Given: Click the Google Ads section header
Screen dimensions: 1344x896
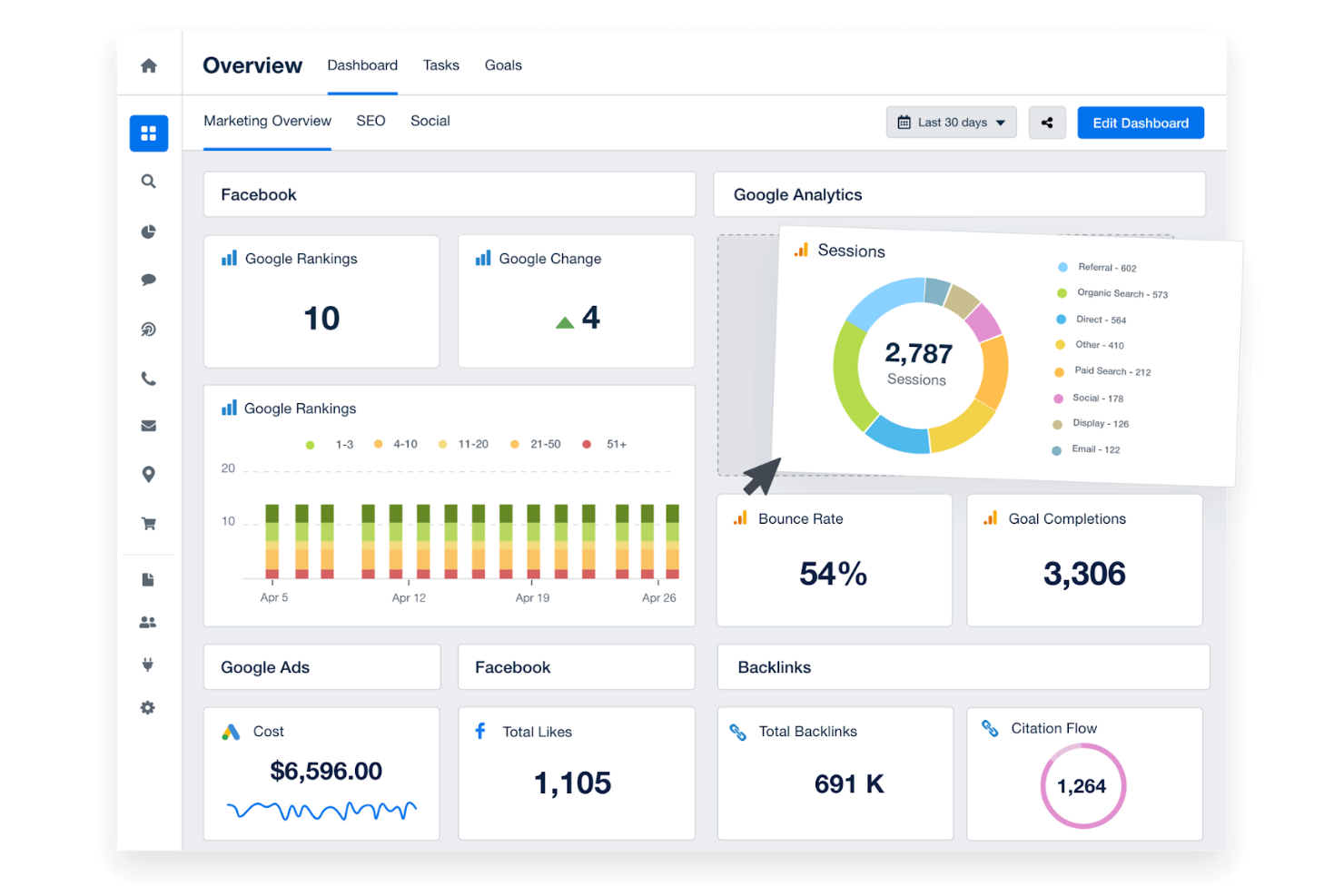Looking at the screenshot, I should click(x=322, y=667).
